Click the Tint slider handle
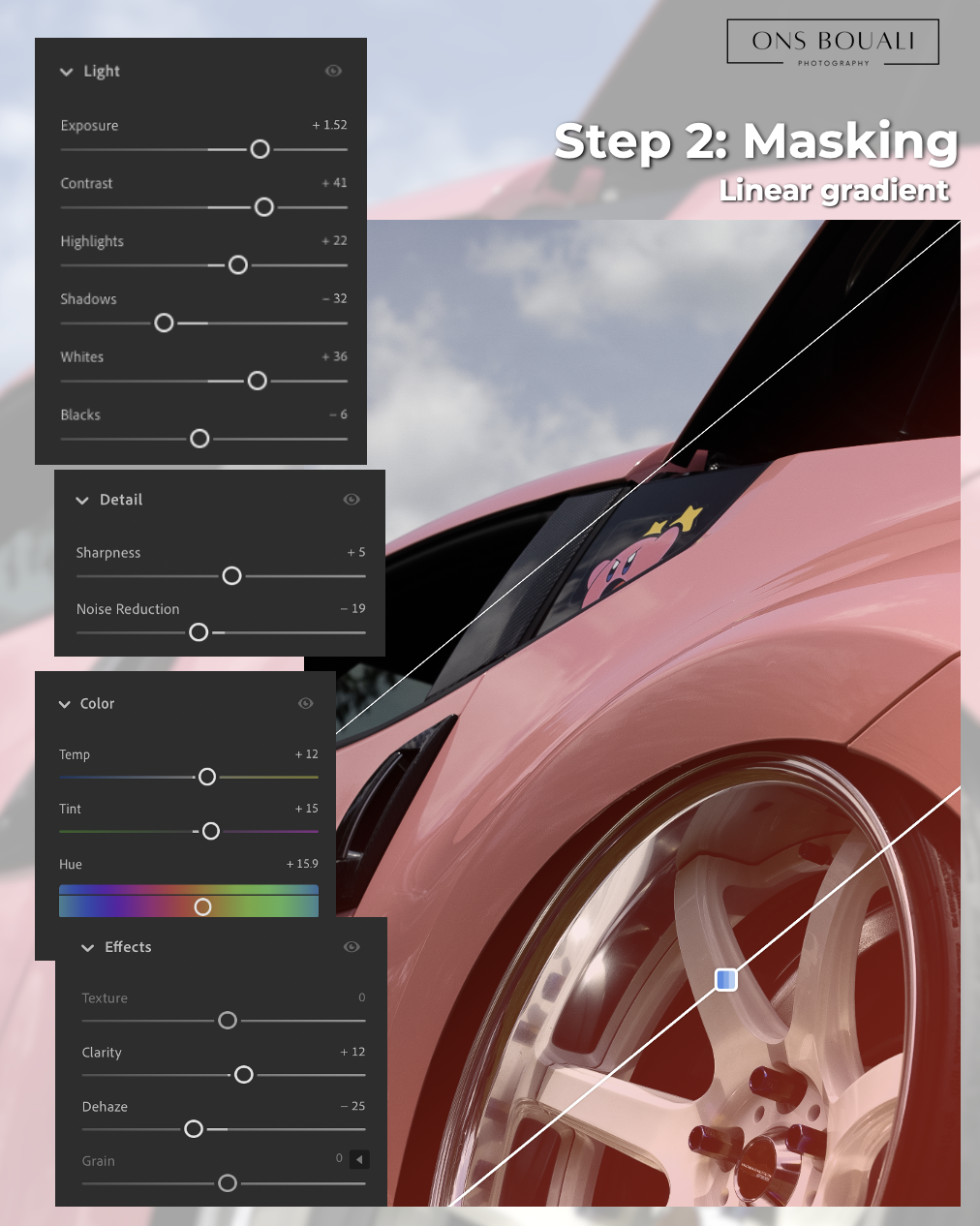 click(x=210, y=831)
